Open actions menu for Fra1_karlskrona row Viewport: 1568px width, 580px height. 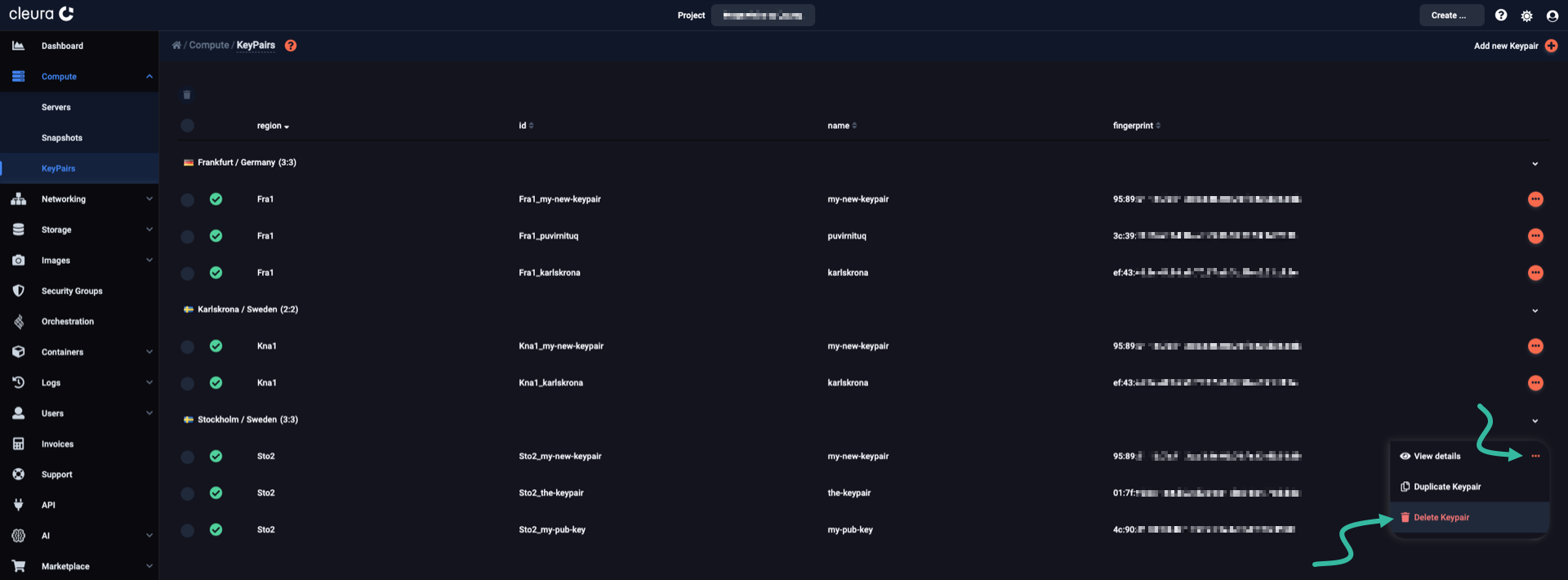tap(1535, 273)
